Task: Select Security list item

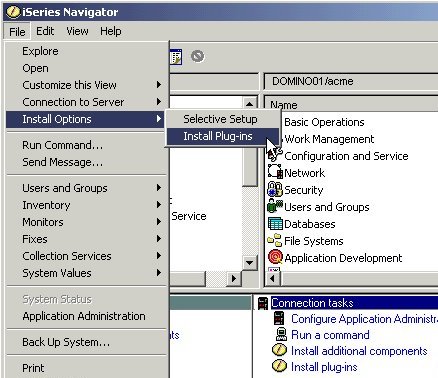Action: tap(304, 190)
